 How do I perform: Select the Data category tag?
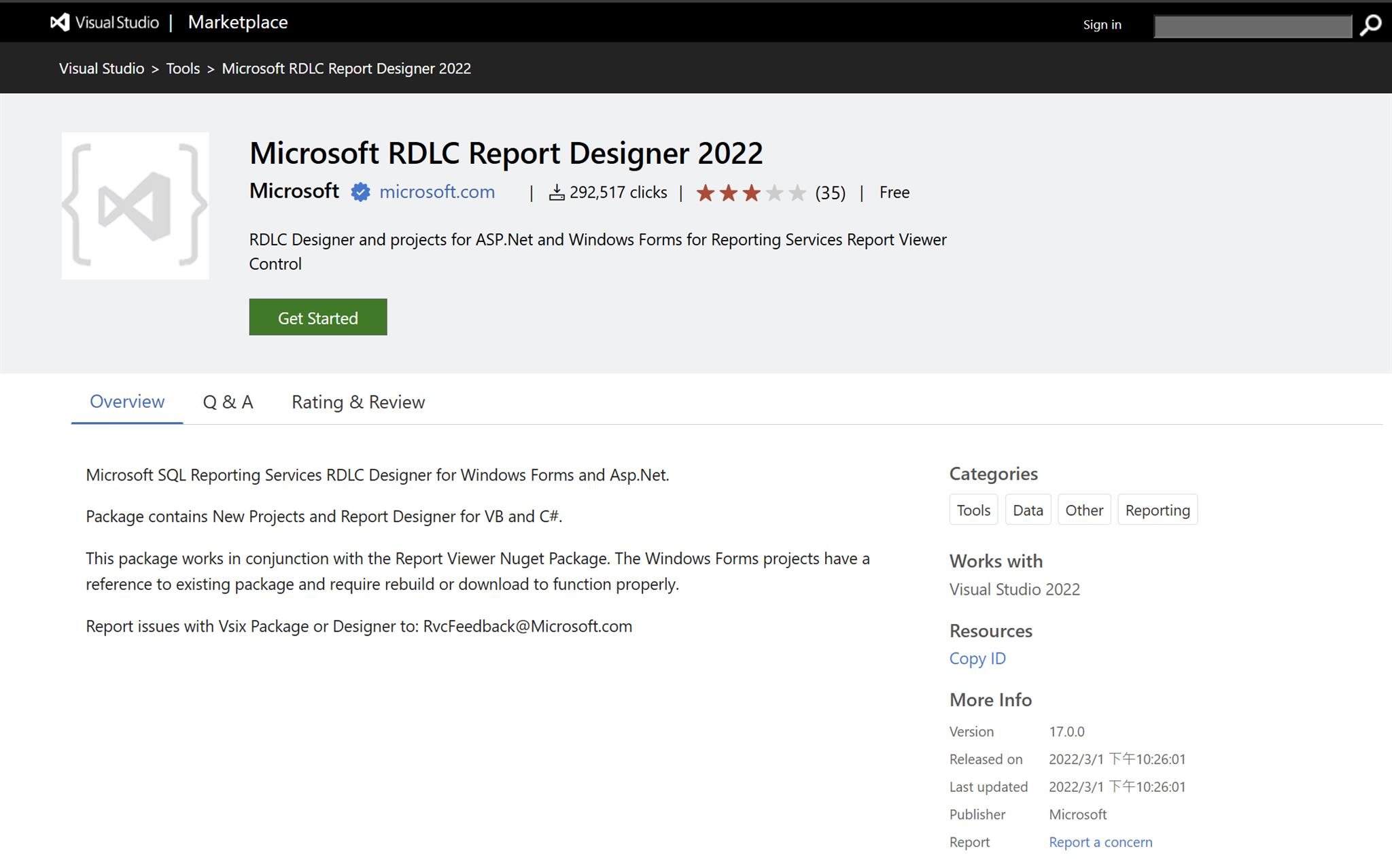1028,510
